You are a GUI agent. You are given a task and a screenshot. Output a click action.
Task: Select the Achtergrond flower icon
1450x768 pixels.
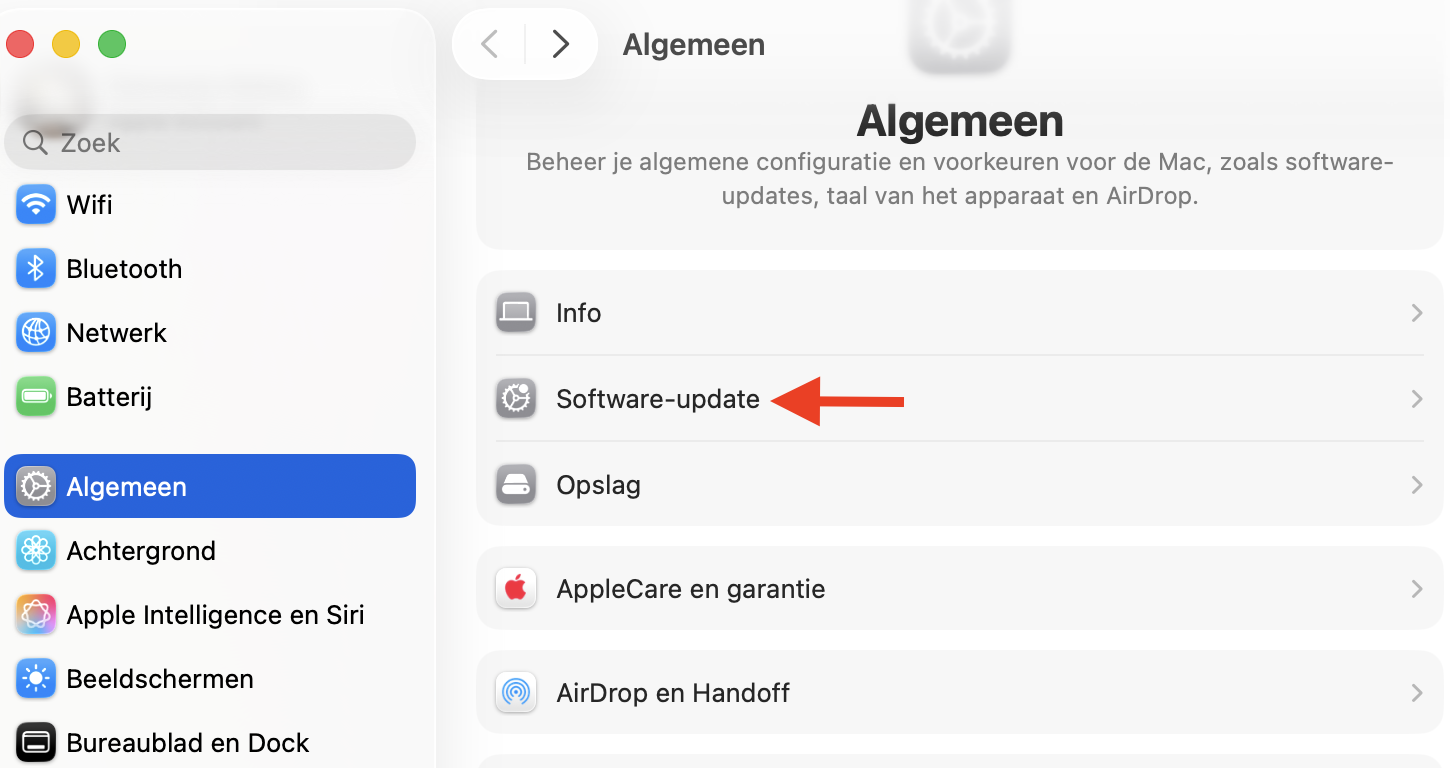tap(36, 550)
